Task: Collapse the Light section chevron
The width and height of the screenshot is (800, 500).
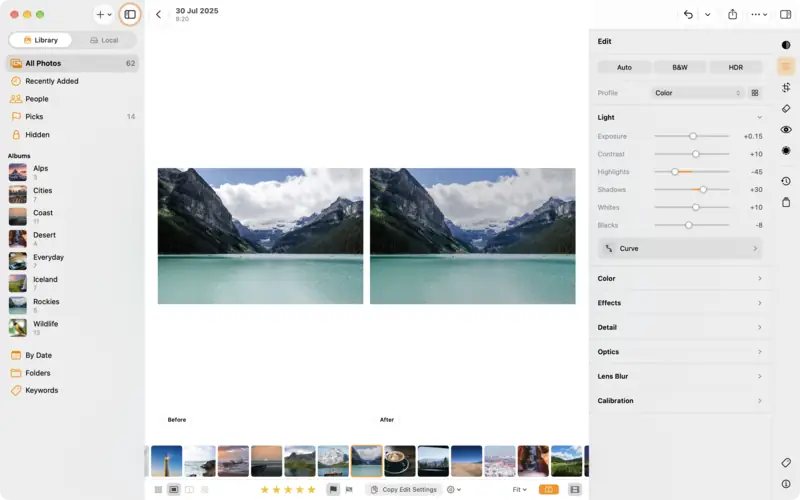Action: 760,117
